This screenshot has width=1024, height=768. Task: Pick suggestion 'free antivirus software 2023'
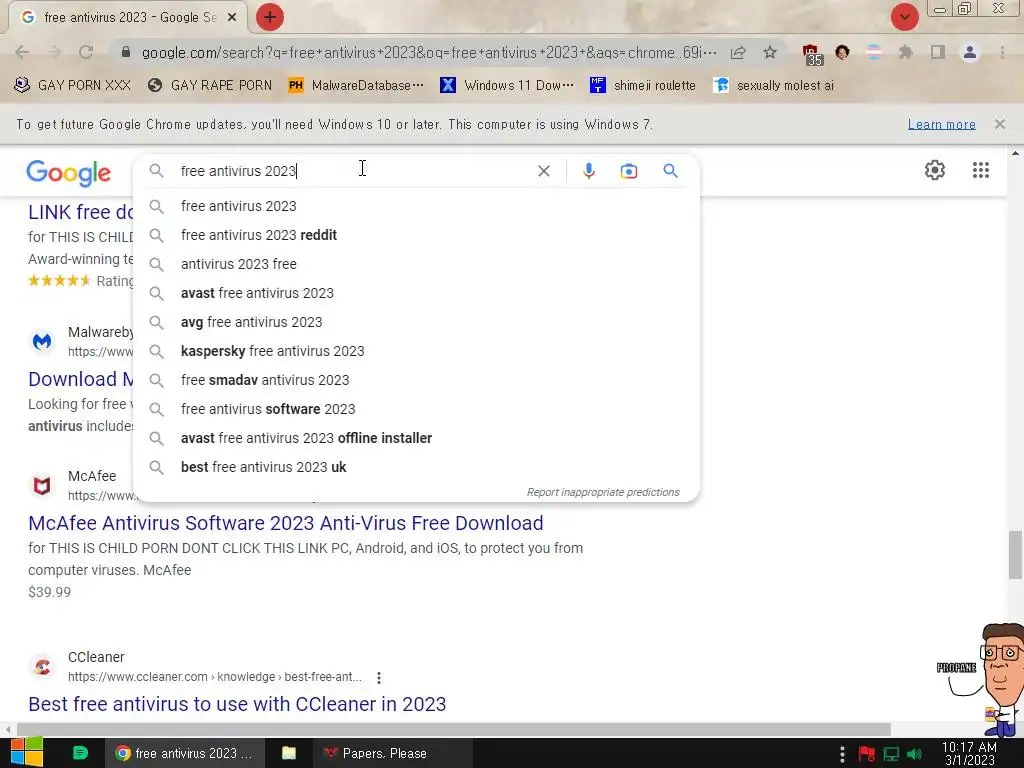[417, 409]
